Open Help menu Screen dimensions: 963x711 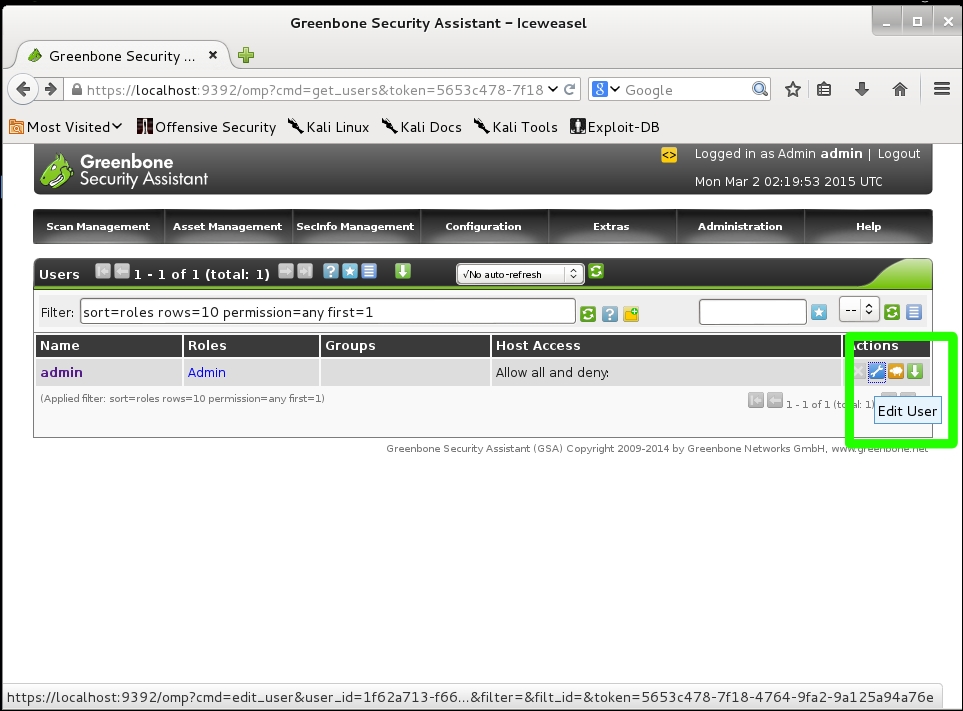click(868, 227)
